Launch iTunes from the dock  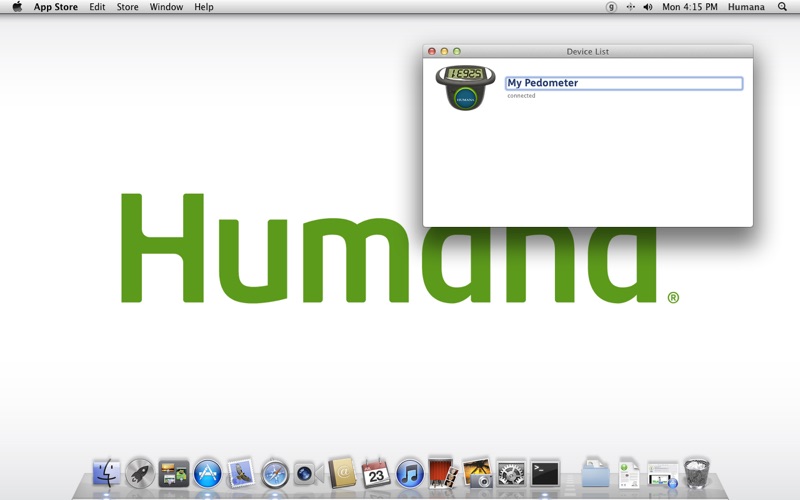pos(410,473)
